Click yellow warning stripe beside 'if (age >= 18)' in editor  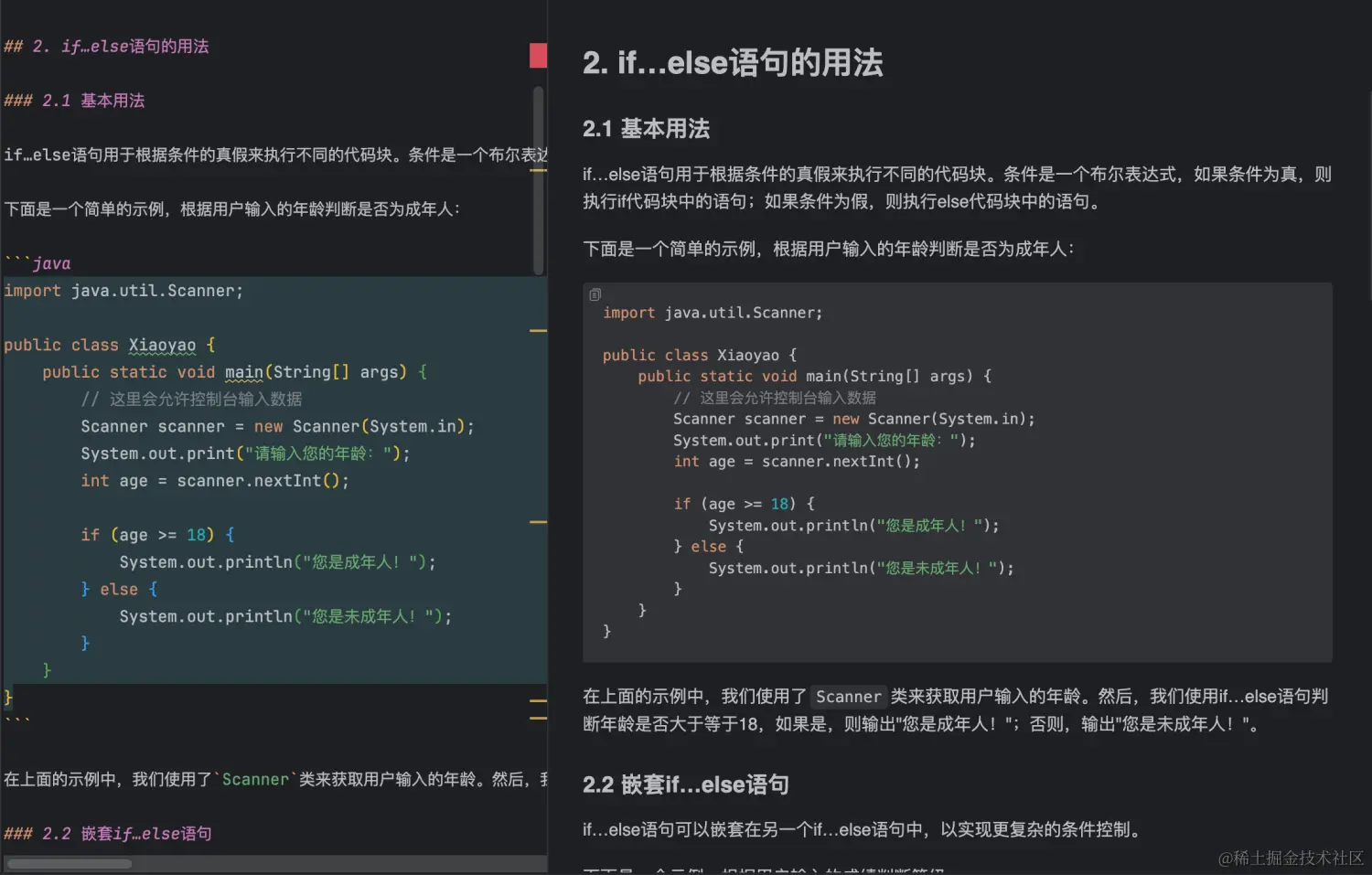[538, 522]
